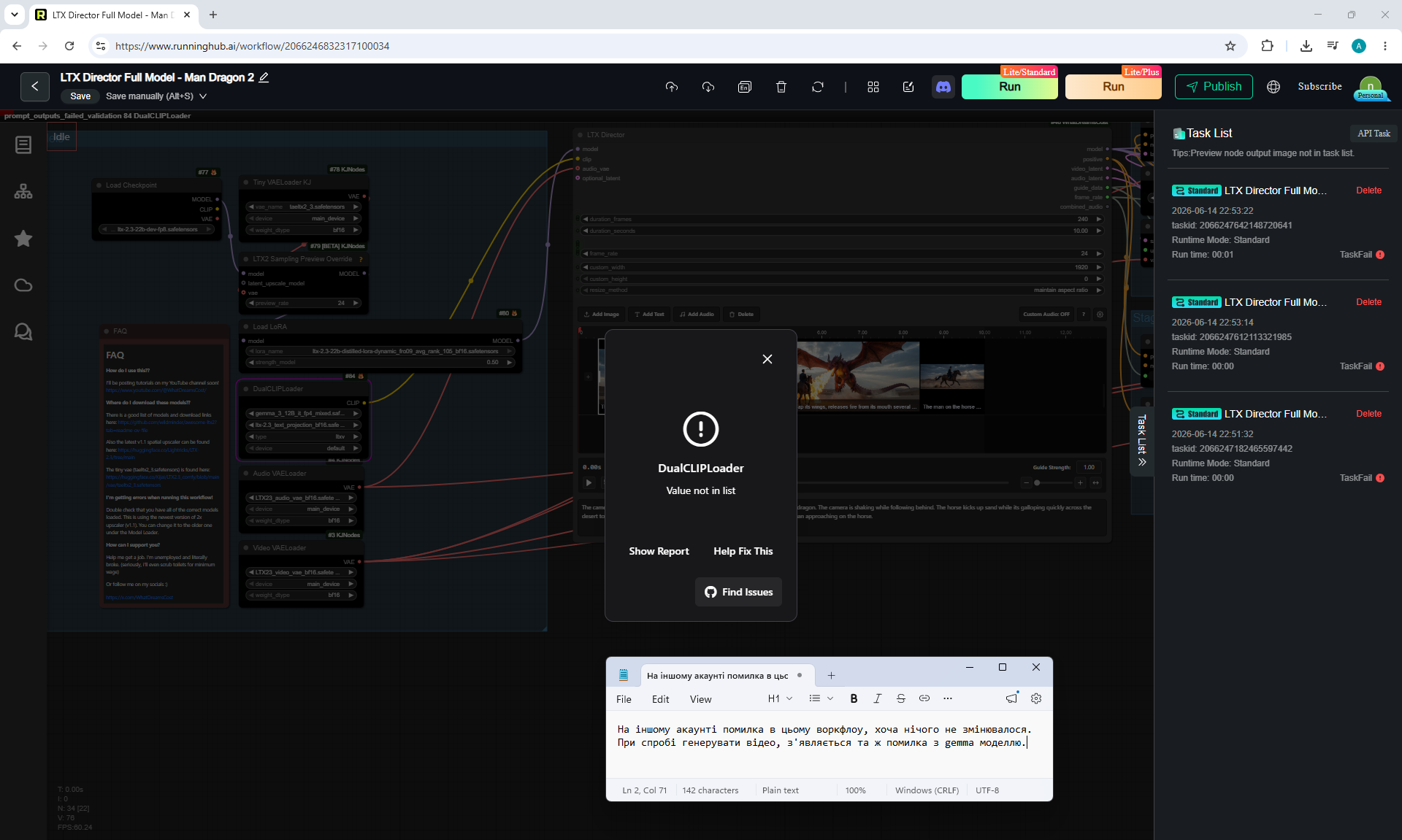The width and height of the screenshot is (1402, 840).
Task: Click the Lite/Standard Run button
Action: point(1010,87)
